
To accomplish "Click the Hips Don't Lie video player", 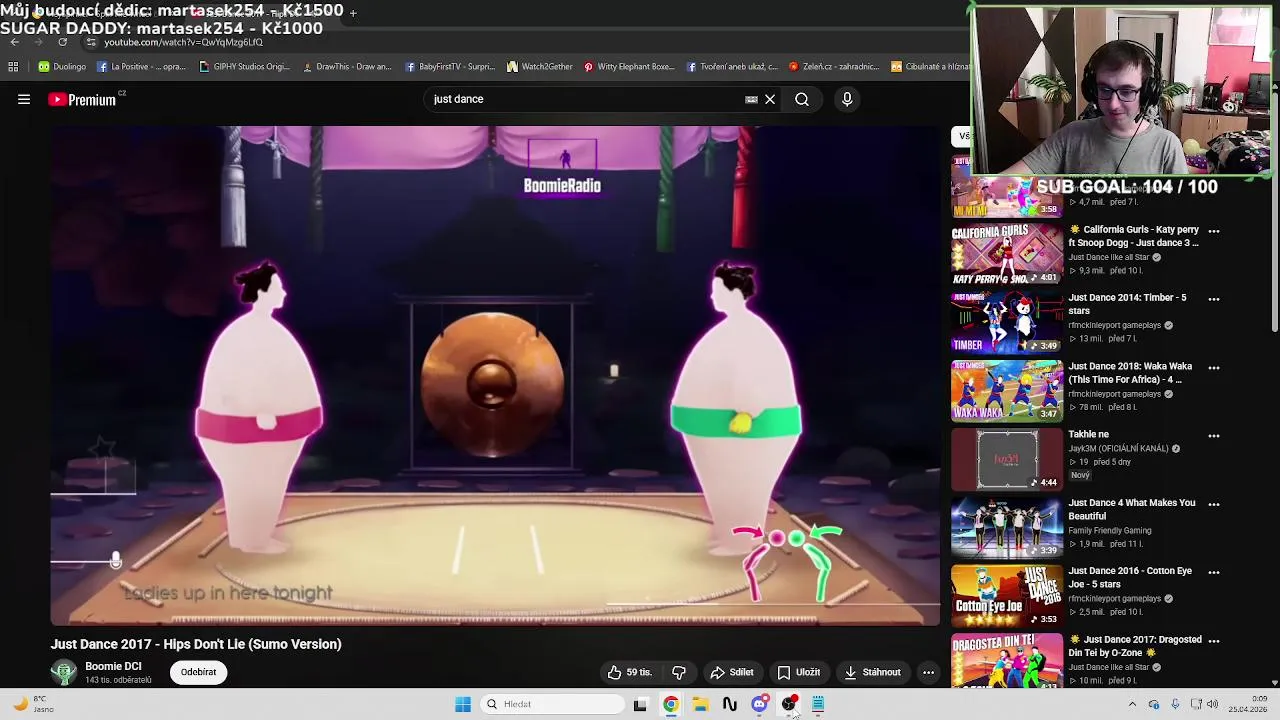I will click(x=495, y=375).
